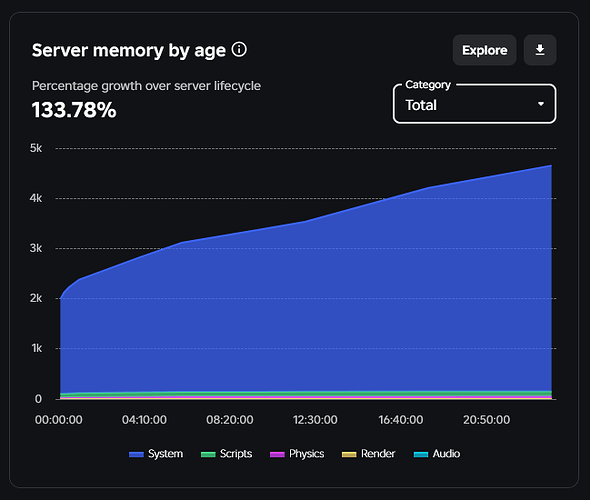
Task: Toggle the Render legend series
Action: [x=368, y=454]
